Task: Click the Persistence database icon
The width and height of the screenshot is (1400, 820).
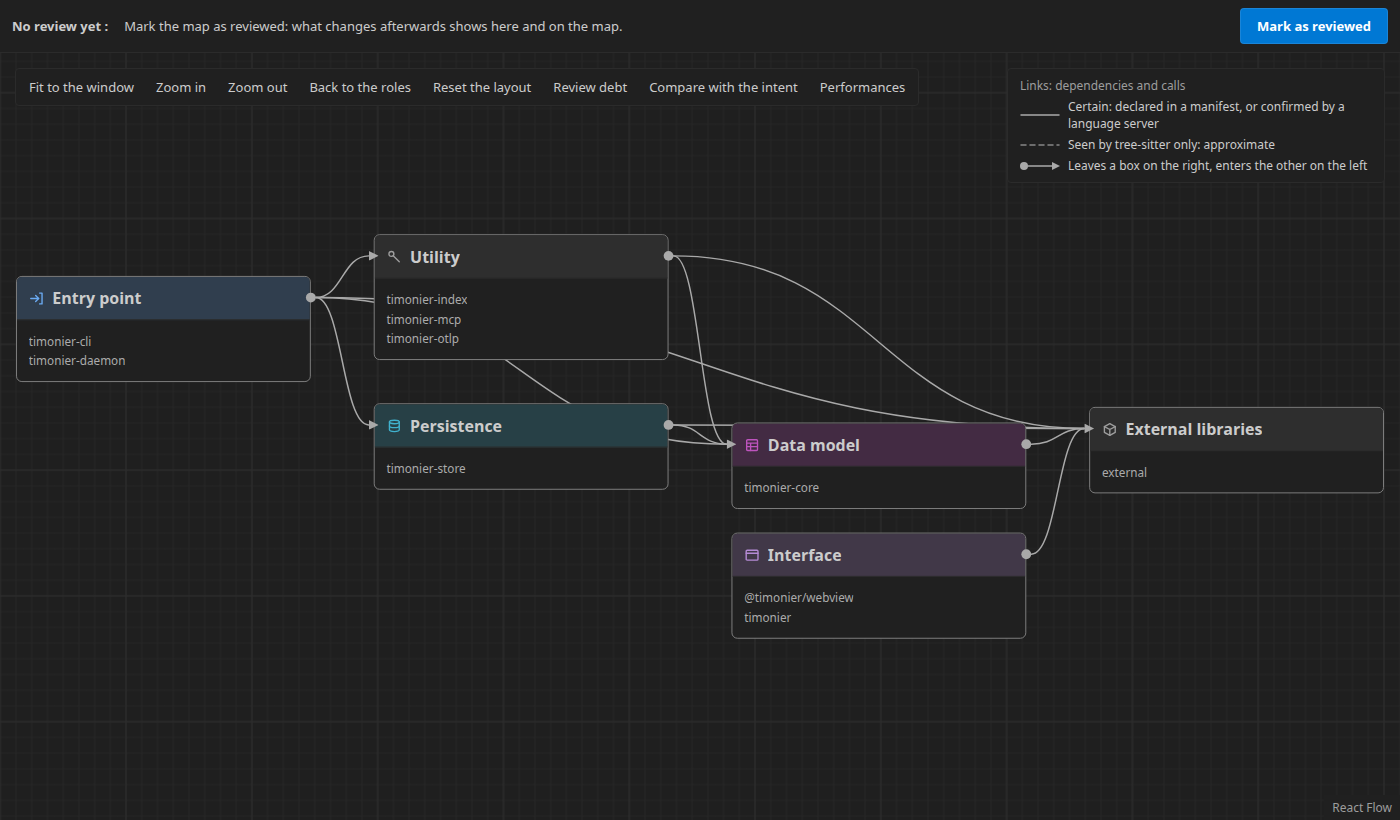Action: (x=394, y=426)
